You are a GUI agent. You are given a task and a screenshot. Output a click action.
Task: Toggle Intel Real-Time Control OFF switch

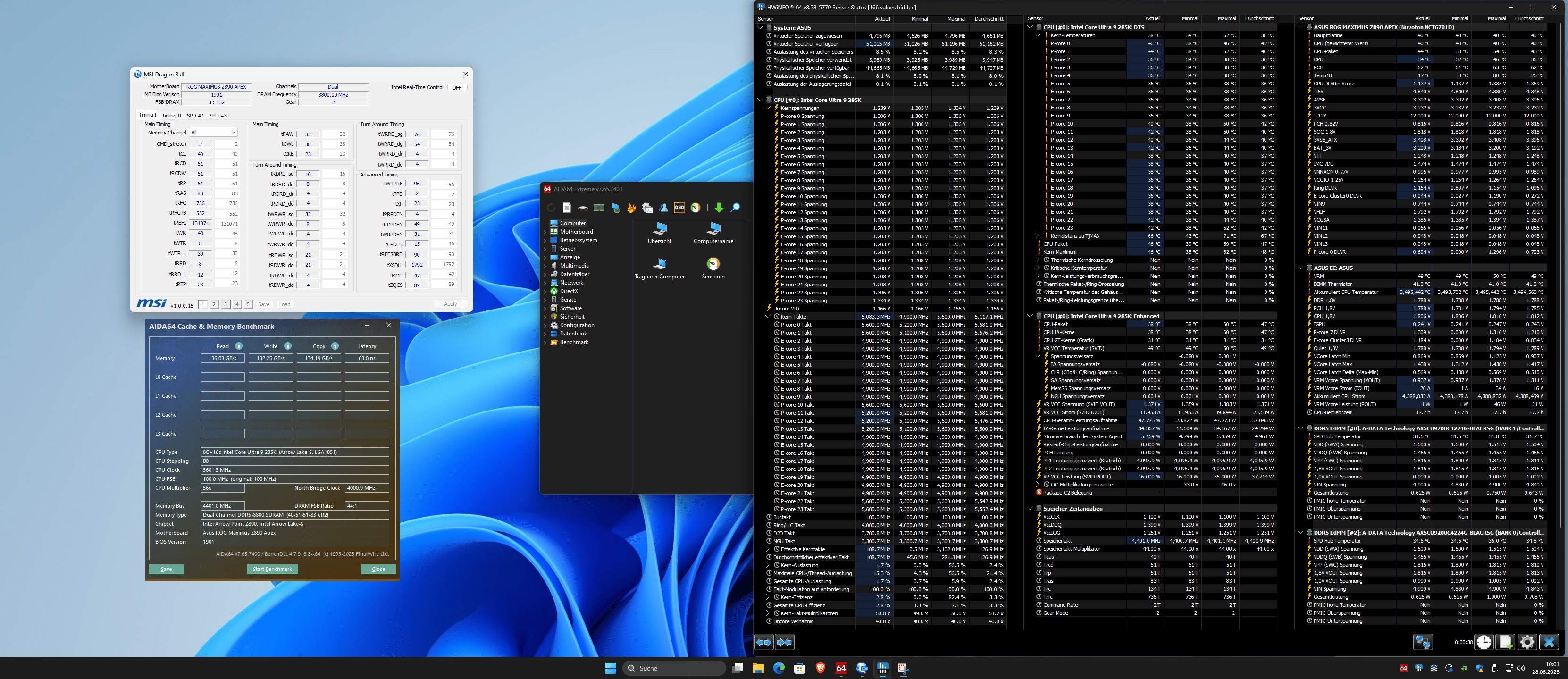click(x=457, y=88)
